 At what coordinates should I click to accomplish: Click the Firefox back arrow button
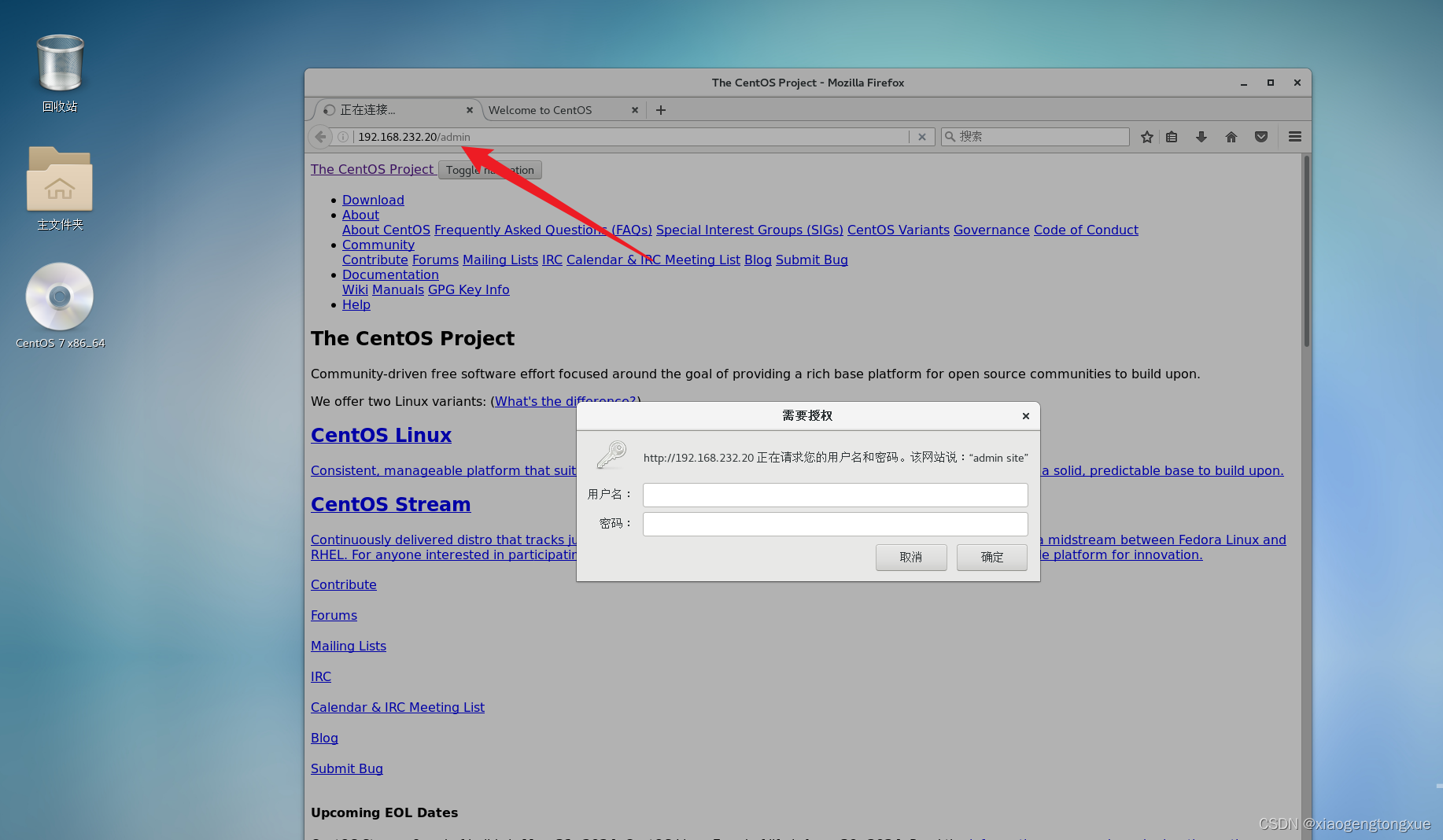coord(320,137)
